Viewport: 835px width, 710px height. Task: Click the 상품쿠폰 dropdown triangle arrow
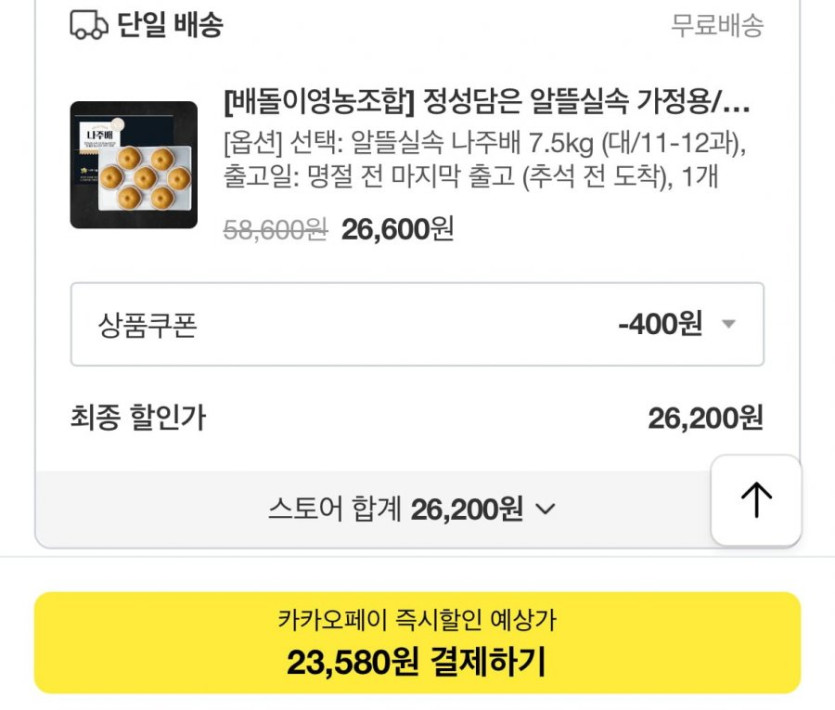tap(728, 324)
